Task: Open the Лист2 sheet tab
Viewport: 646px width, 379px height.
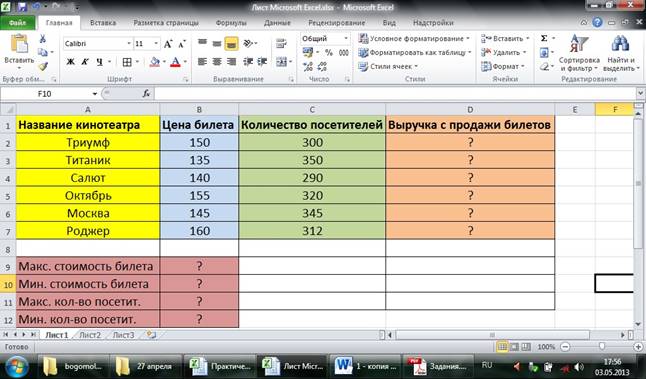Action: click(90, 335)
